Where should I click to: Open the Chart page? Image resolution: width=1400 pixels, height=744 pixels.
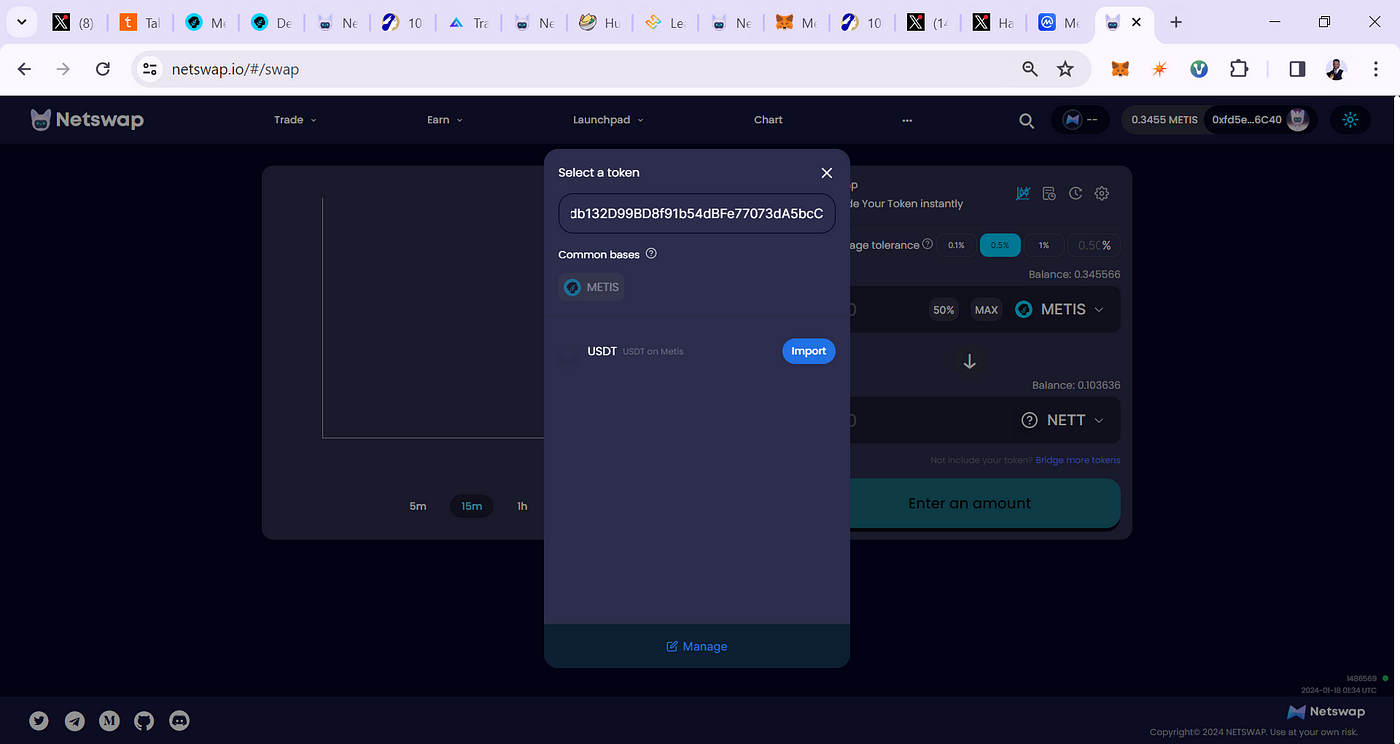(768, 120)
